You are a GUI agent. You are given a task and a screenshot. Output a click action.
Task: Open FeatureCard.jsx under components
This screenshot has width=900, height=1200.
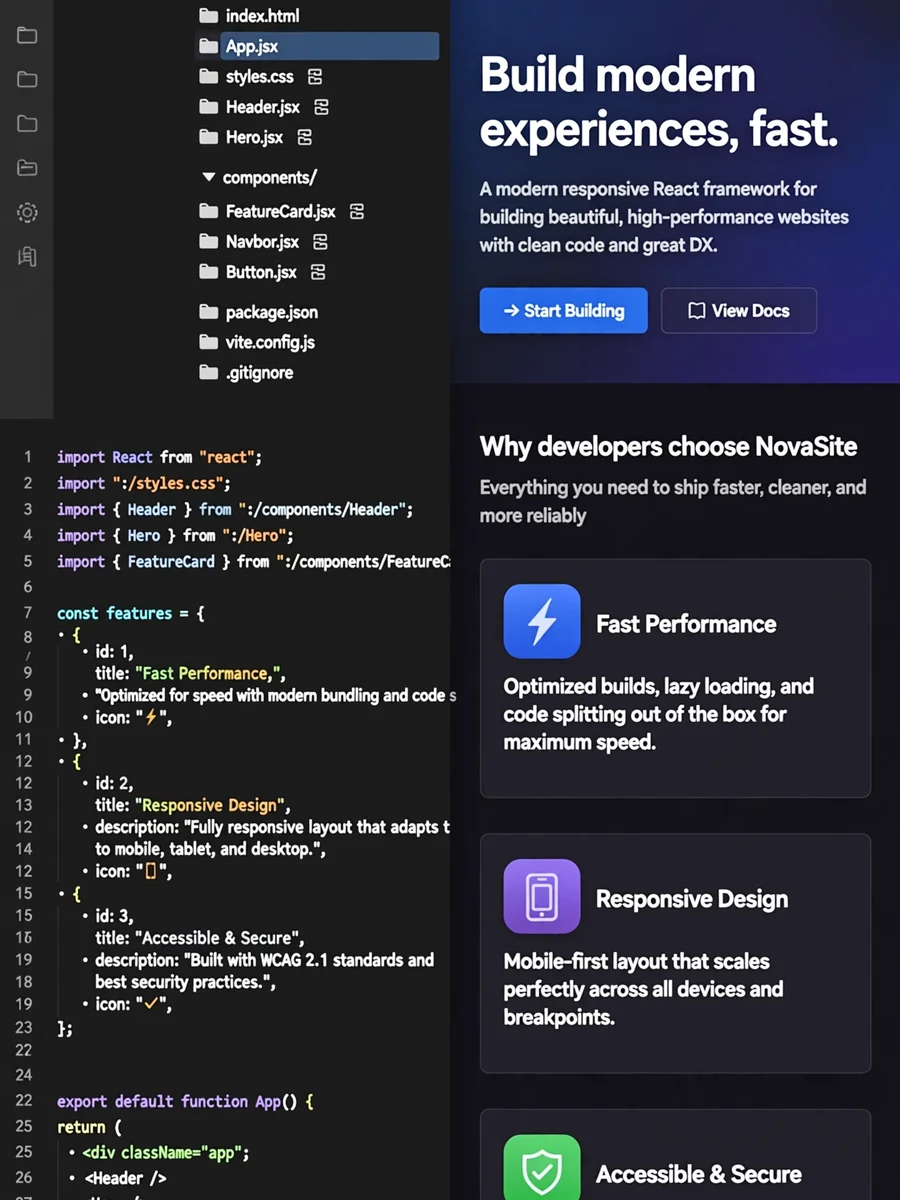coord(281,212)
